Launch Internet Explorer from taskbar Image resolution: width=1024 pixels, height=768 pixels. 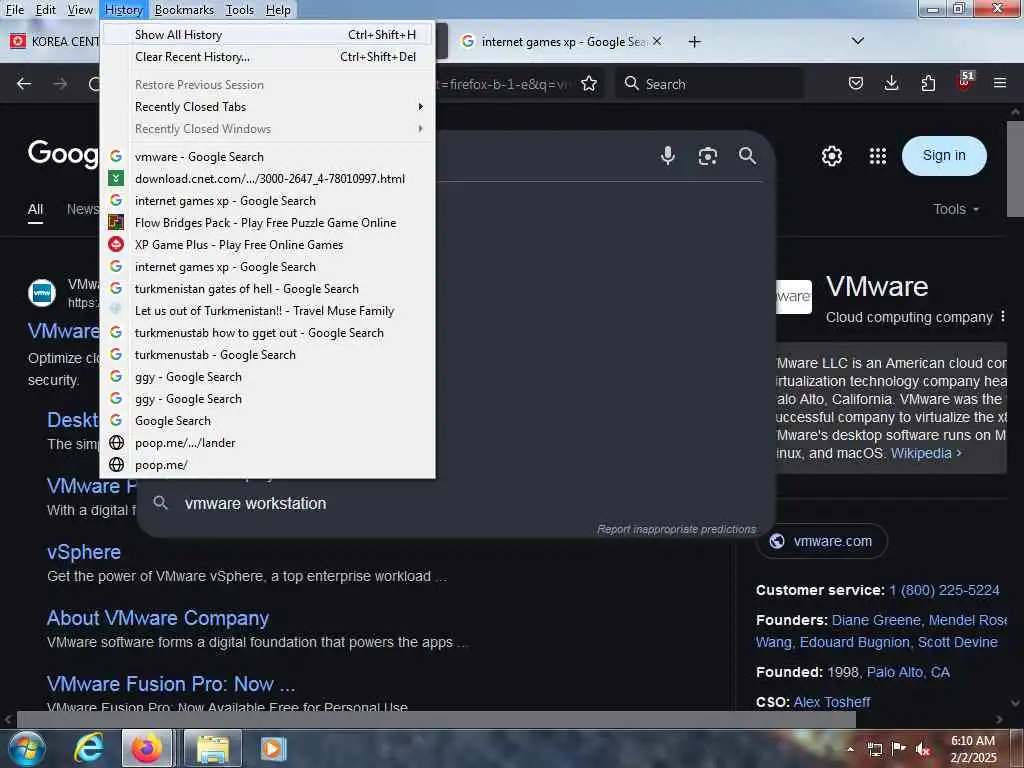[88, 748]
